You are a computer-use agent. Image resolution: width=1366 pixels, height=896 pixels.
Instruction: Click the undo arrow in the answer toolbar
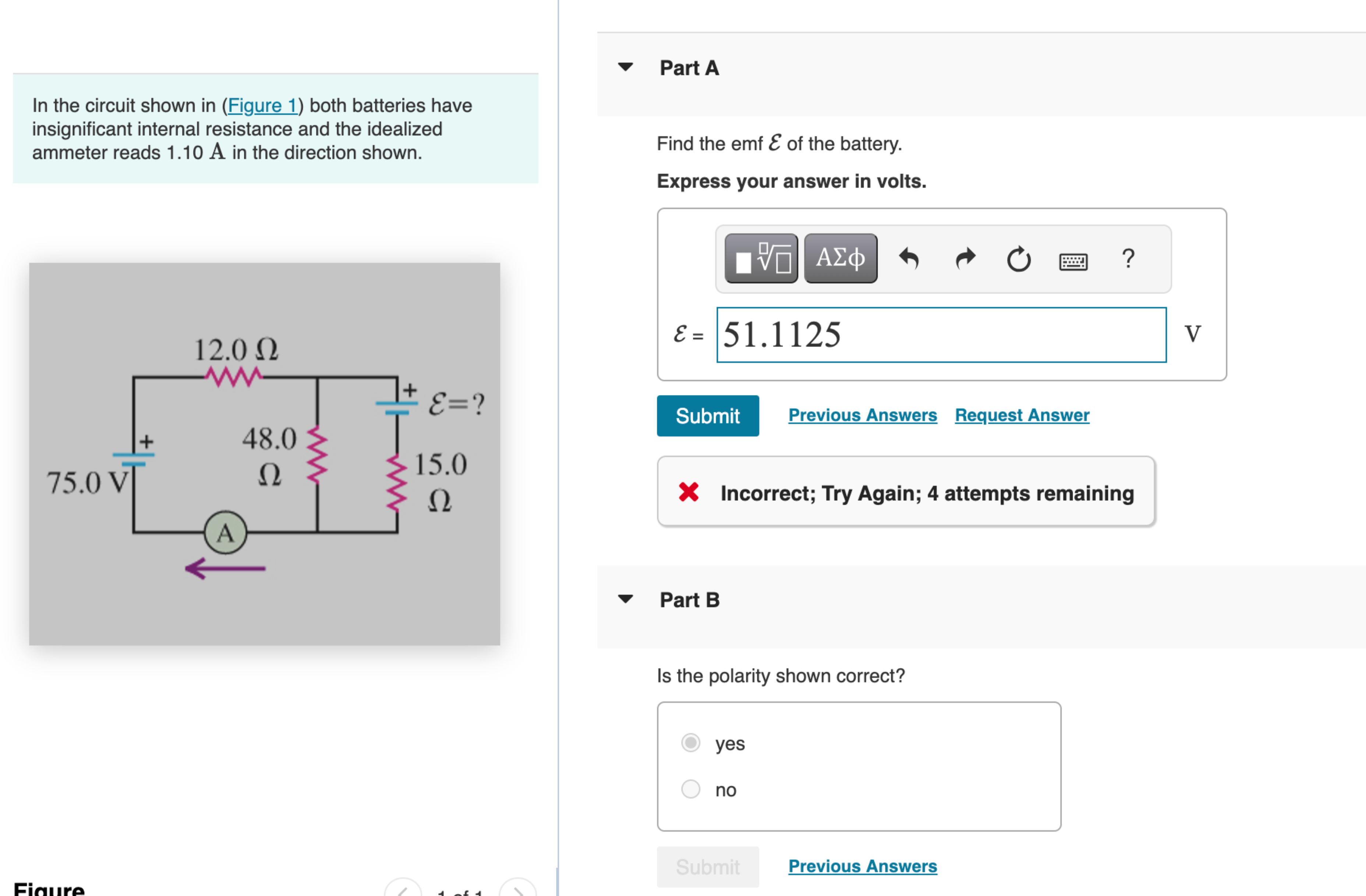(x=909, y=258)
